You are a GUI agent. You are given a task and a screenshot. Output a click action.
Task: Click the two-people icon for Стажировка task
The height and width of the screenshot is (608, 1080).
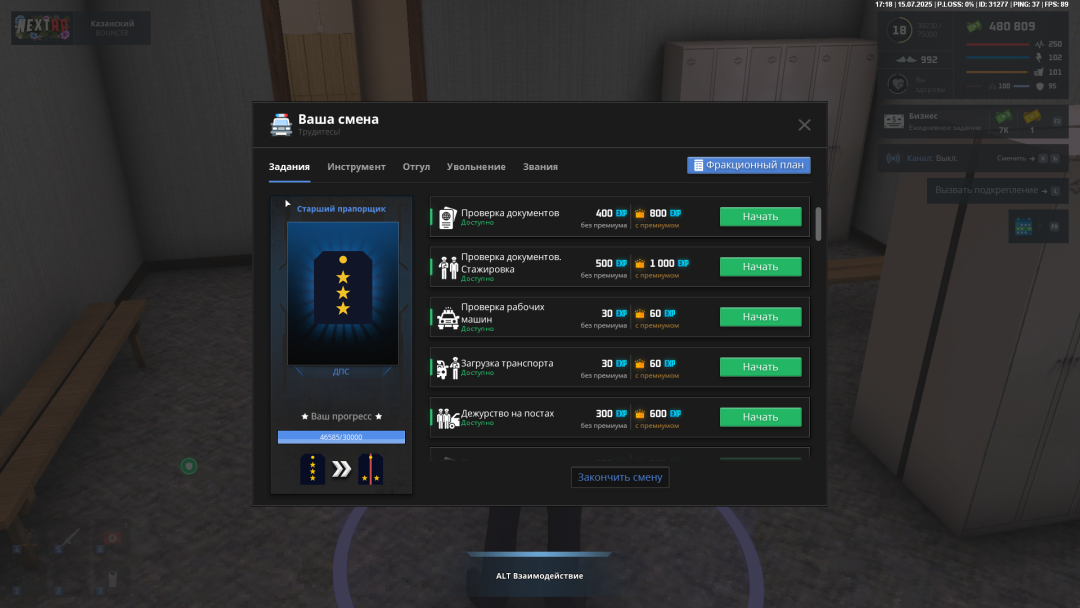pos(448,268)
